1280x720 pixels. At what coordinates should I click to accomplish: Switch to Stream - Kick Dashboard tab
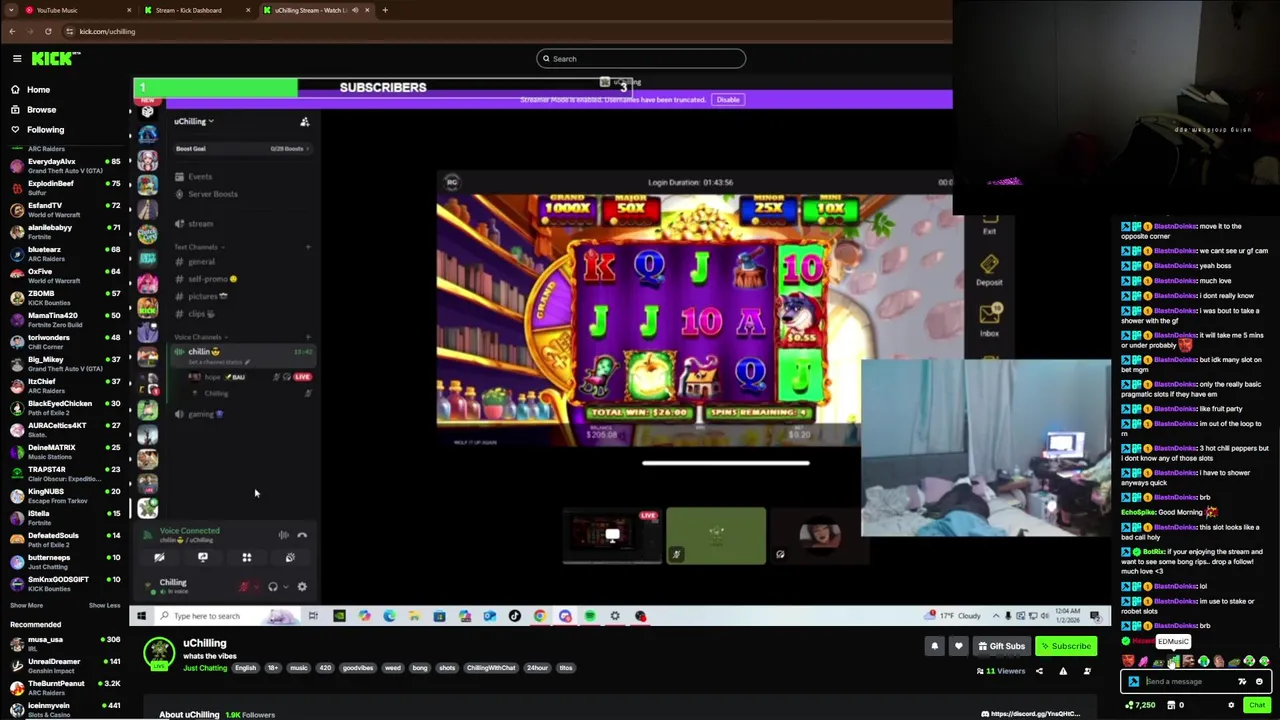pyautogui.click(x=195, y=10)
